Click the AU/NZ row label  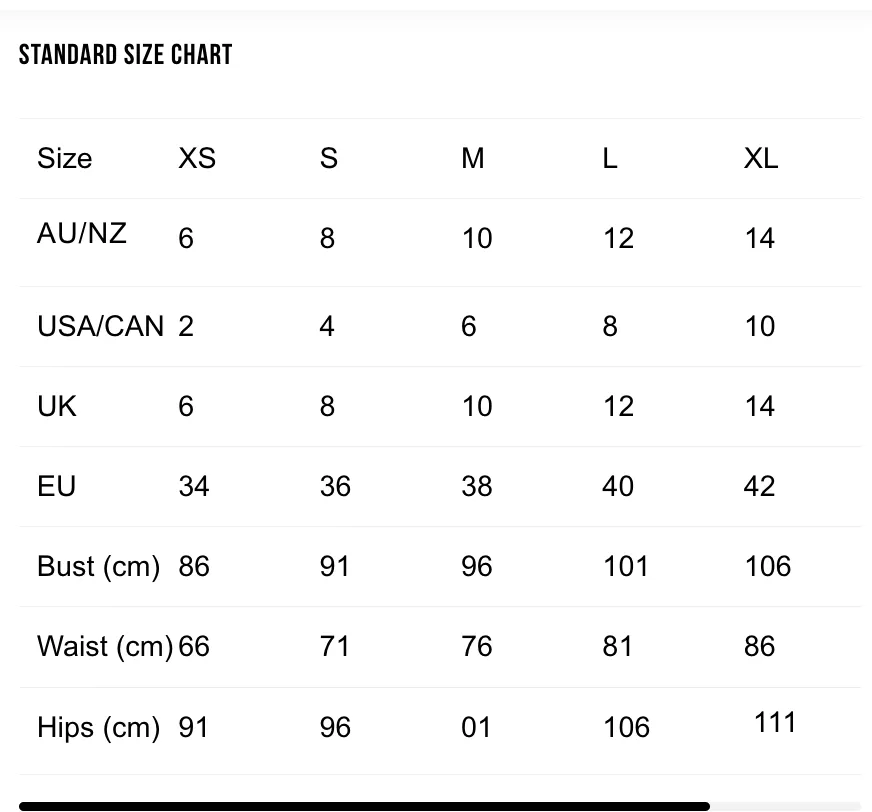(82, 232)
